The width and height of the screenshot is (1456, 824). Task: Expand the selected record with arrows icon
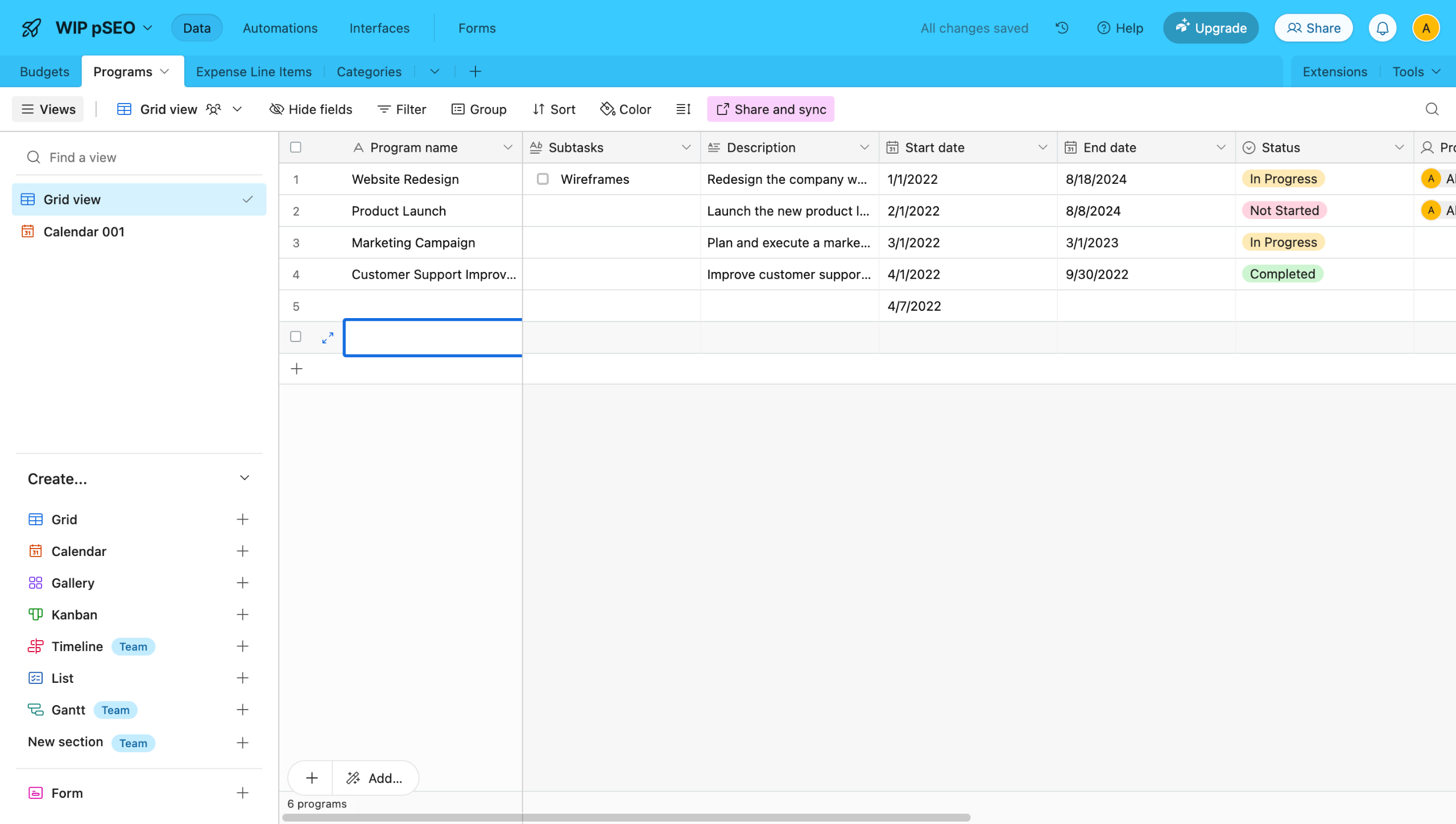coord(328,337)
